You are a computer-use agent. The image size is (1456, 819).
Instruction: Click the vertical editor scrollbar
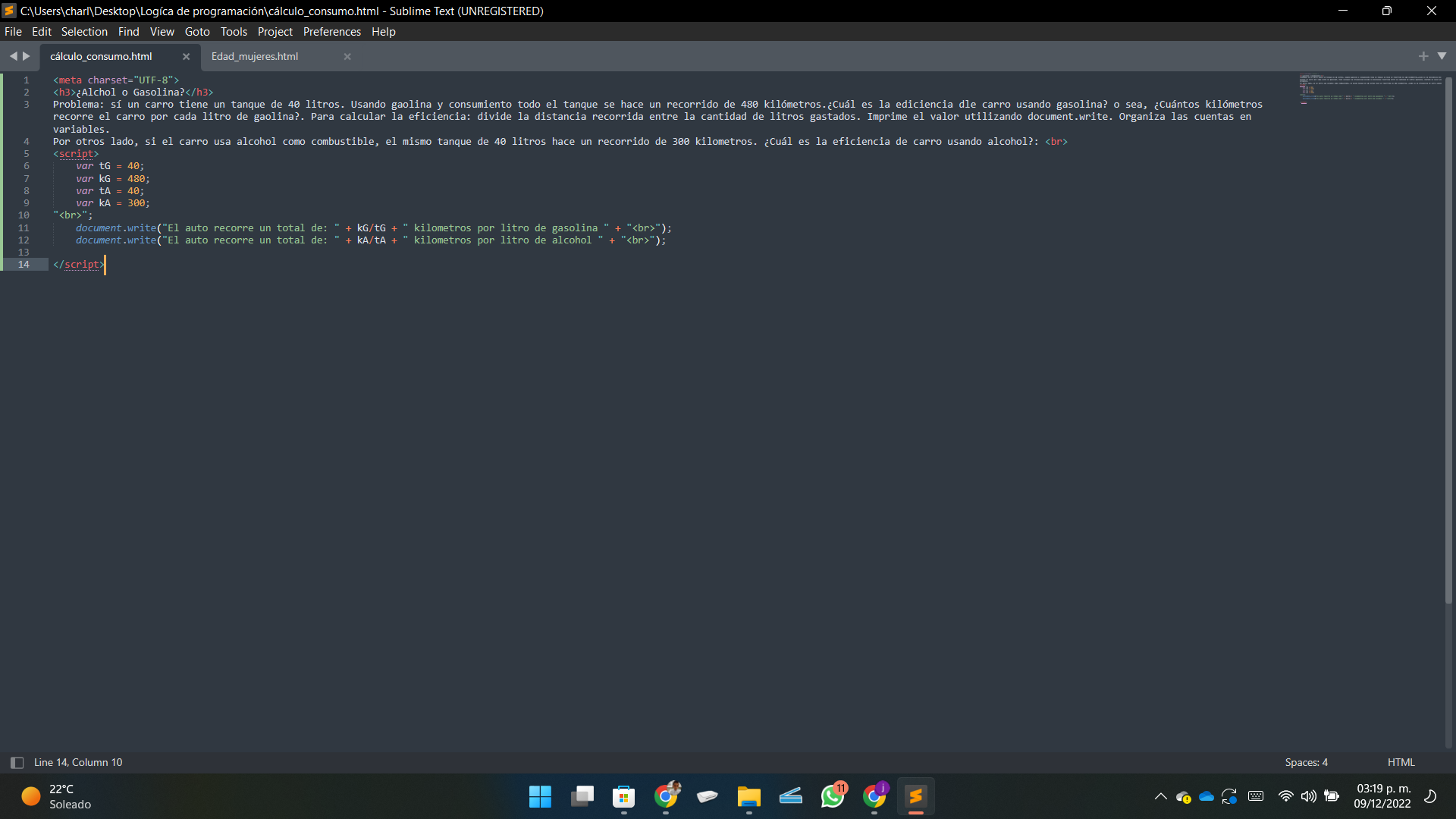coord(1448,340)
